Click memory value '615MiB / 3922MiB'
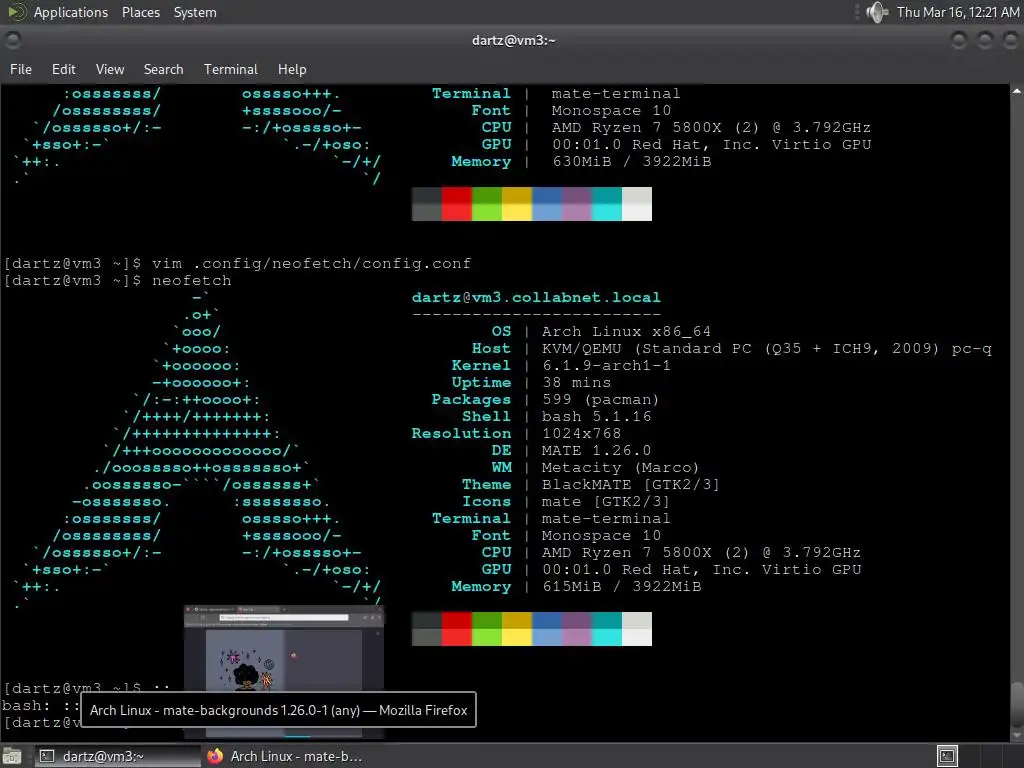Viewport: 1024px width, 768px height. [622, 586]
